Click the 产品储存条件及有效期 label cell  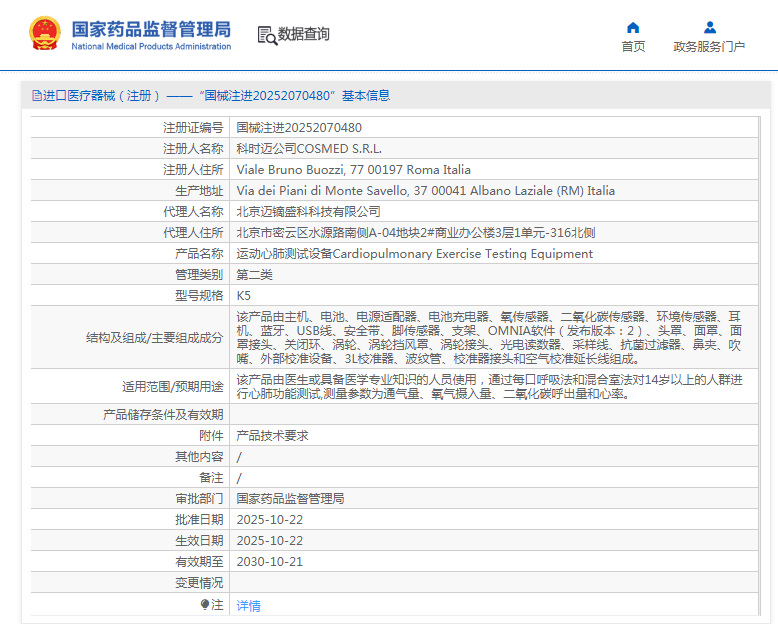click(130, 415)
